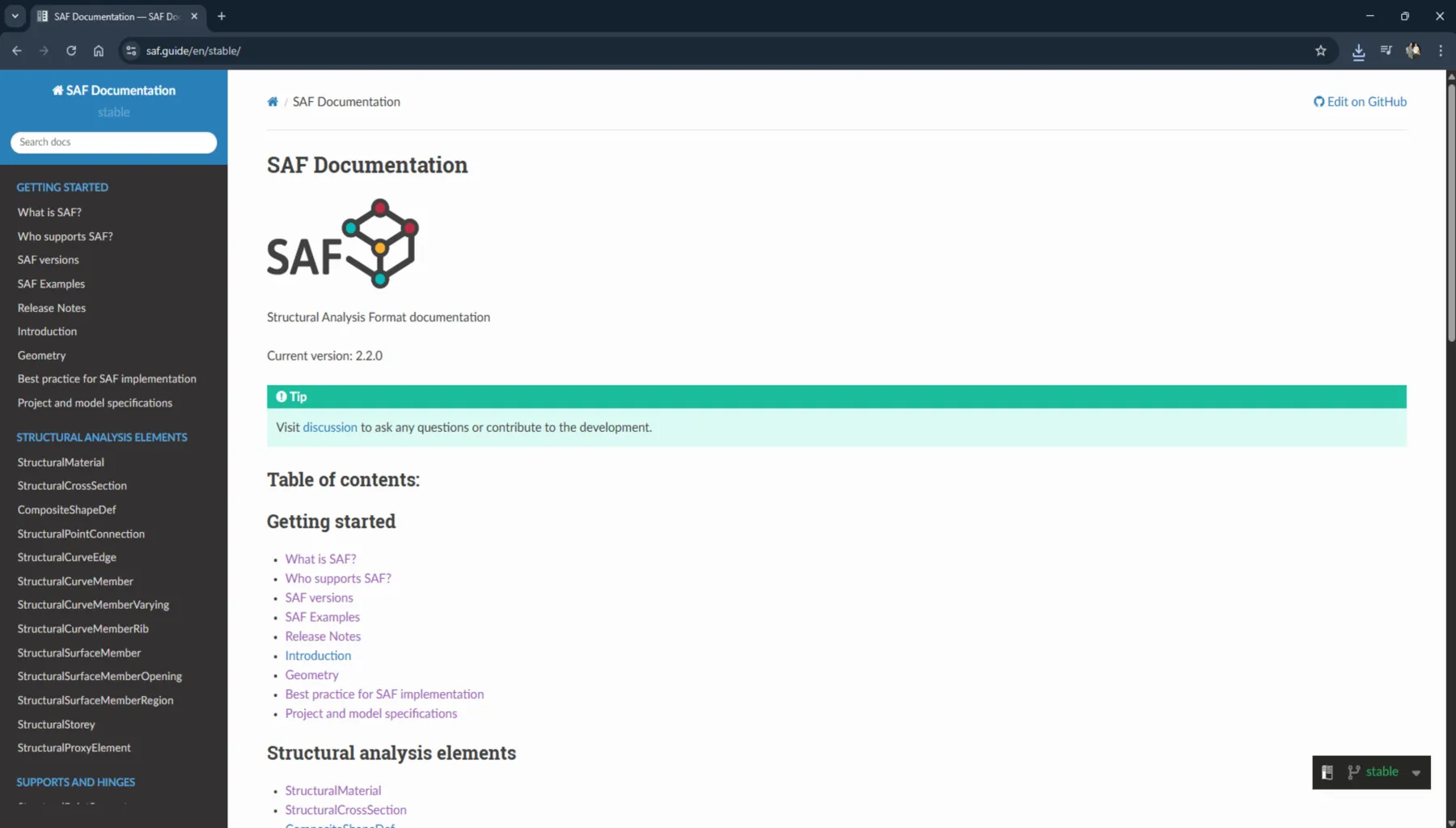The height and width of the screenshot is (828, 1456).
Task: Open StructuralStorey in sidebar
Action: click(x=56, y=724)
